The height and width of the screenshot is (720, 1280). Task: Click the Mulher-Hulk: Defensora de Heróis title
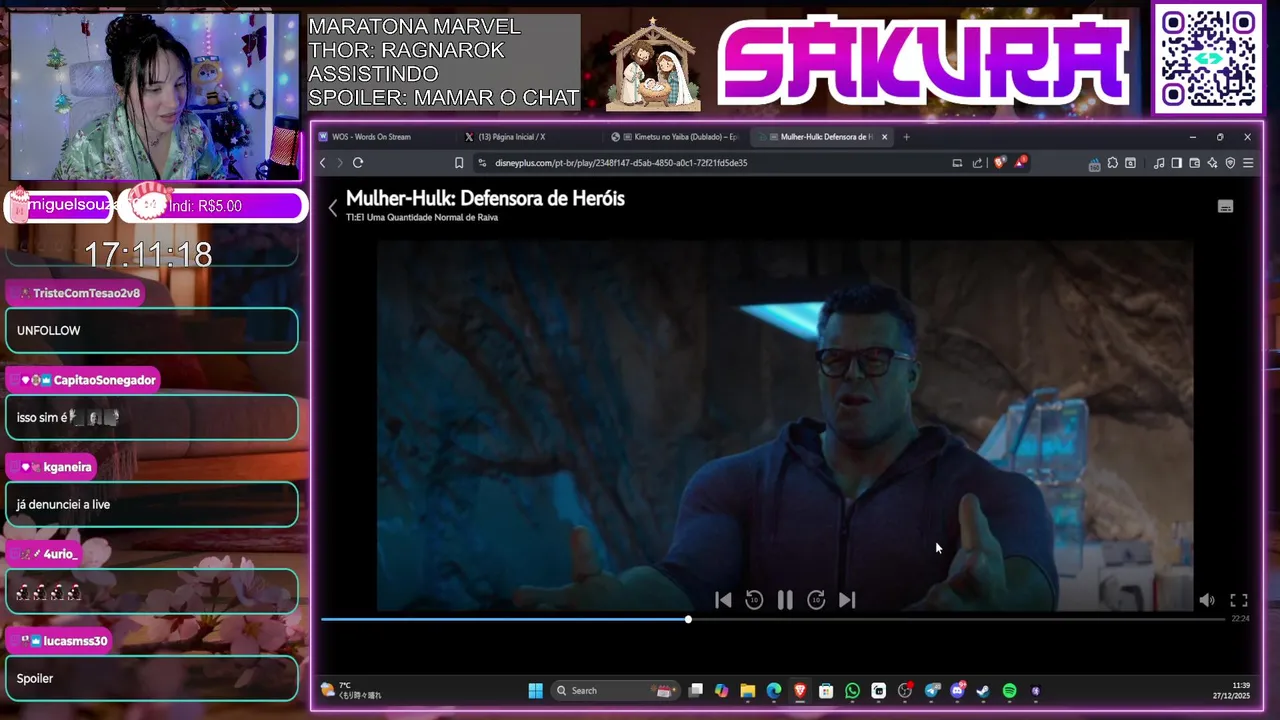(x=485, y=198)
